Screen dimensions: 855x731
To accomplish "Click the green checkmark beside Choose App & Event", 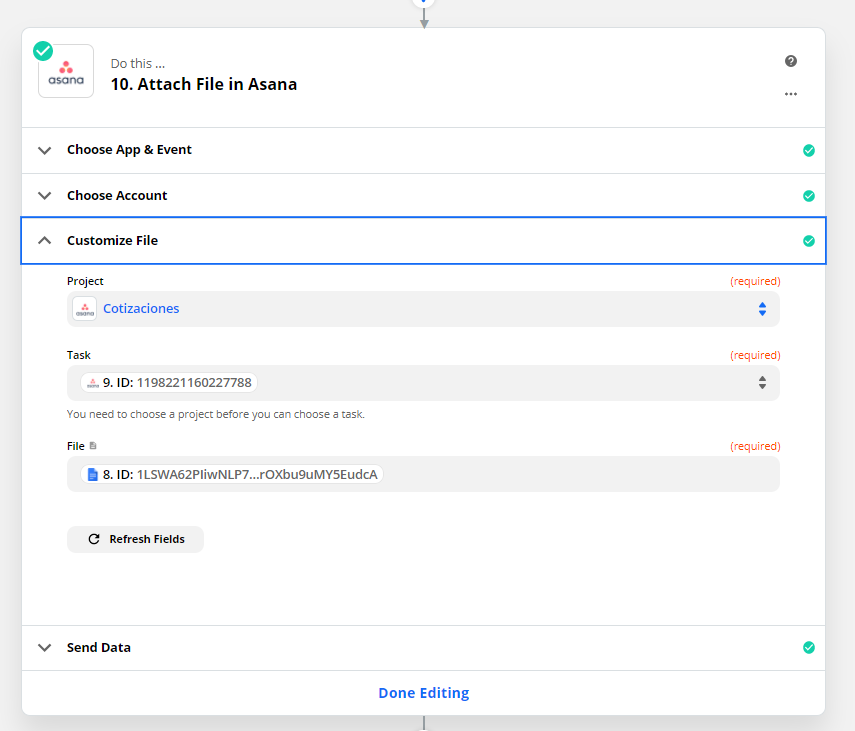I will (x=809, y=150).
